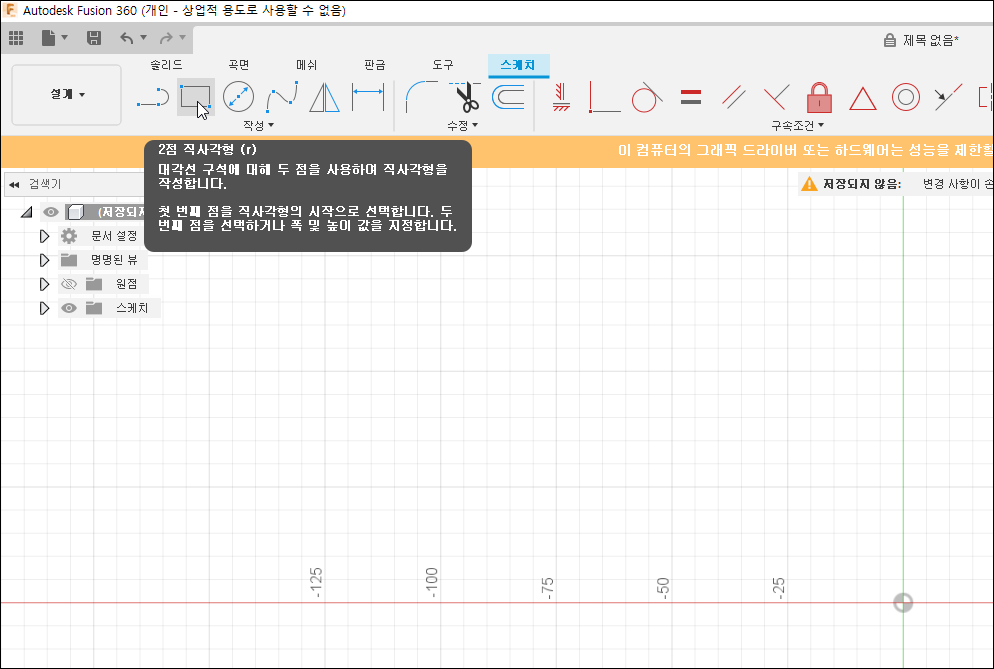Click the 제목 없음 document title
Image resolution: width=994 pixels, height=669 pixels.
coord(931,40)
